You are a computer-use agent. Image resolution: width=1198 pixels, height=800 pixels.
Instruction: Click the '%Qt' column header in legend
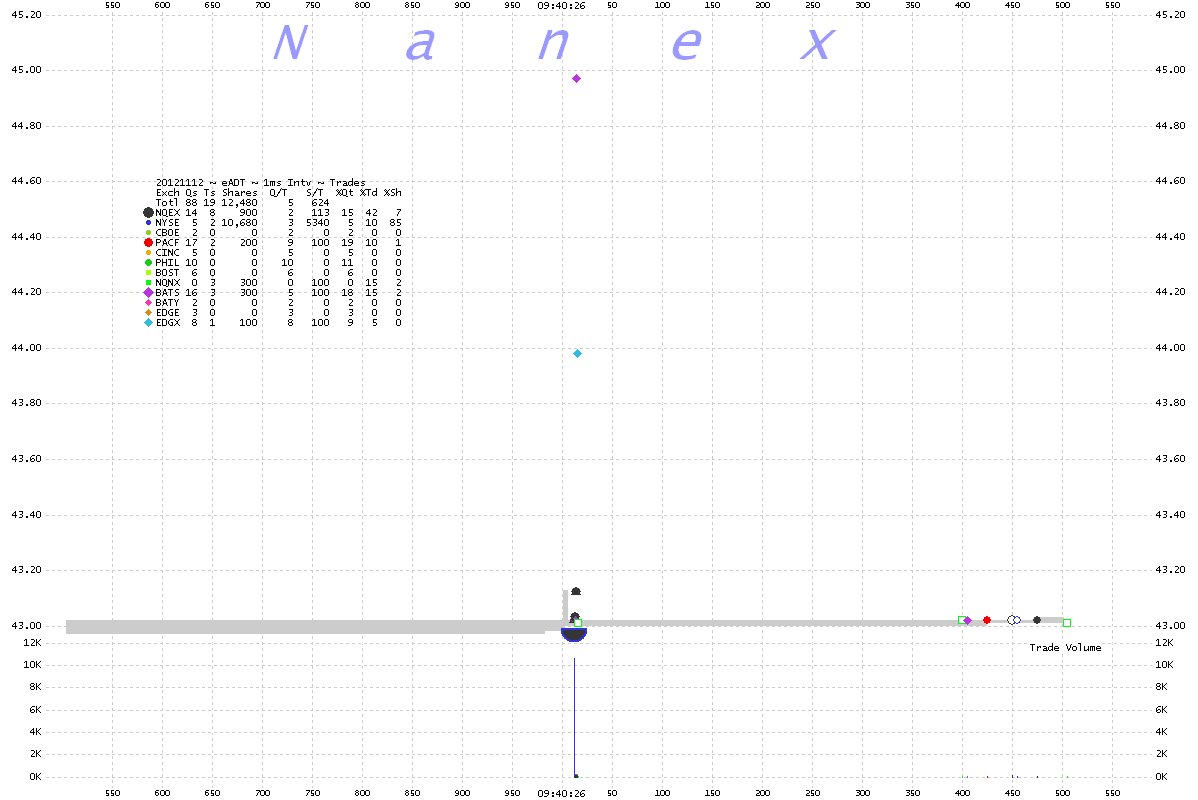click(345, 193)
